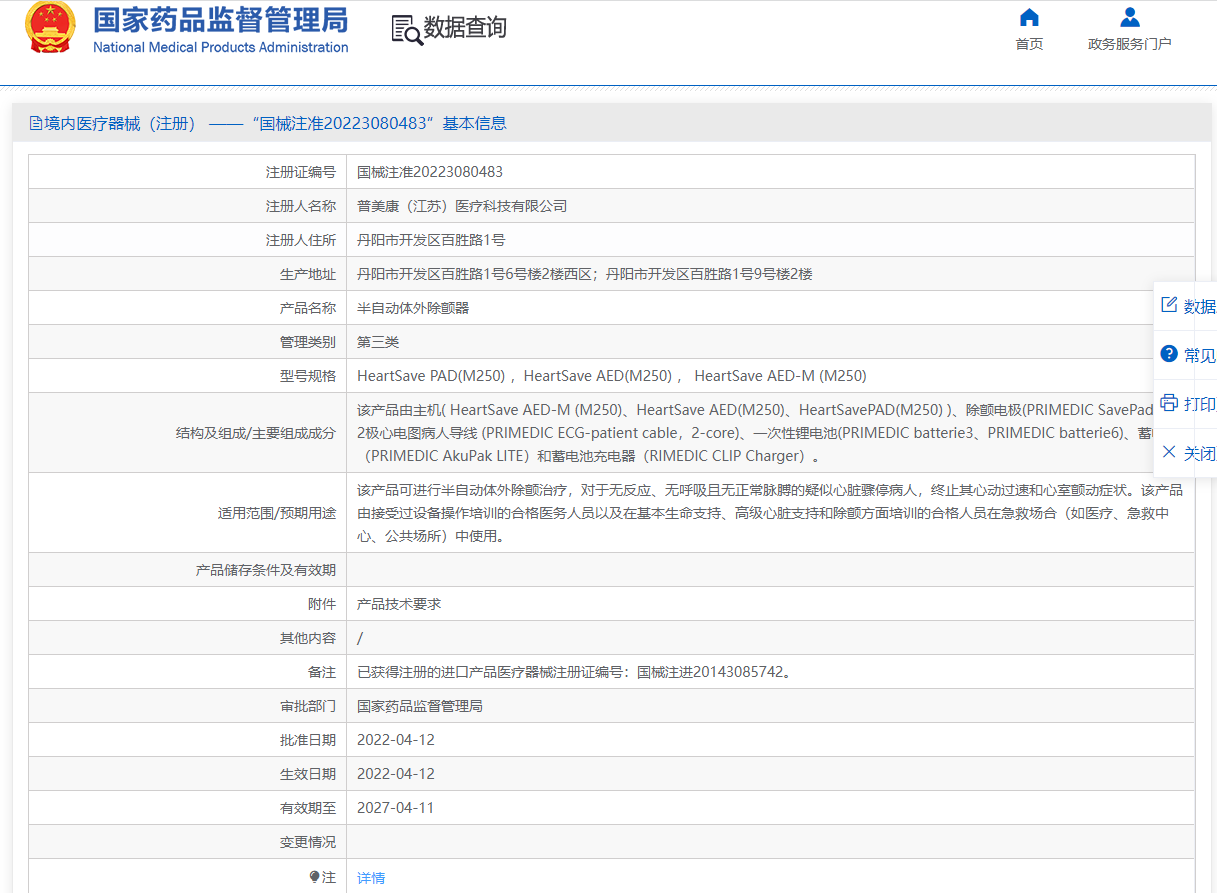Screen dimensions: 1217x893
Task: Click 适用范围/预期用途 label
Action: (x=277, y=513)
